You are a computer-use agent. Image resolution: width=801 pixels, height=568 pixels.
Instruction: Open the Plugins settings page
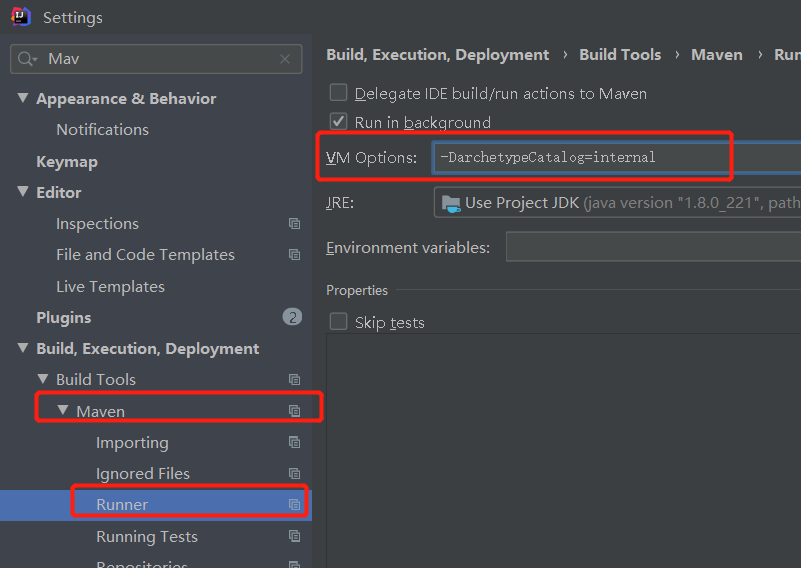[x=63, y=318]
